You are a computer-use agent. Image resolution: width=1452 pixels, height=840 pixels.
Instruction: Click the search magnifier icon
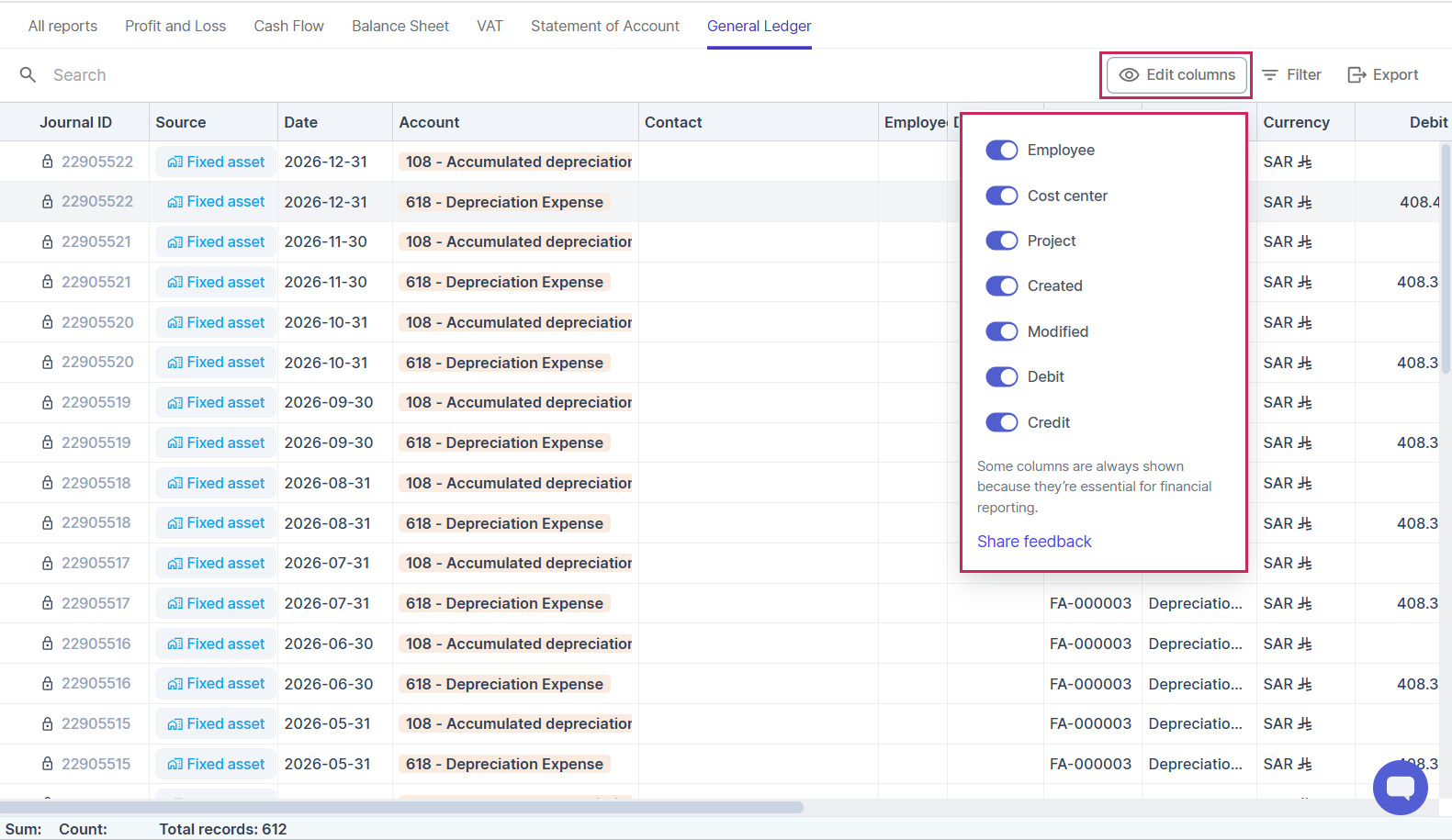pos(28,74)
